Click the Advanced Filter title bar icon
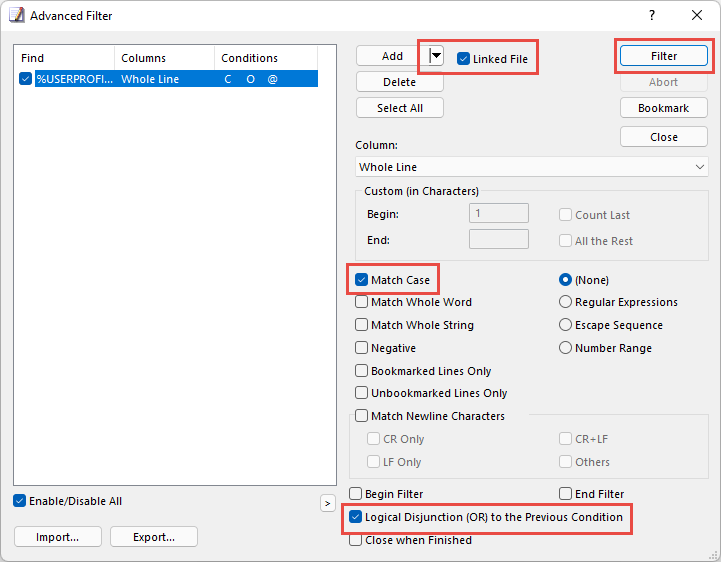The height and width of the screenshot is (562, 721). point(17,15)
